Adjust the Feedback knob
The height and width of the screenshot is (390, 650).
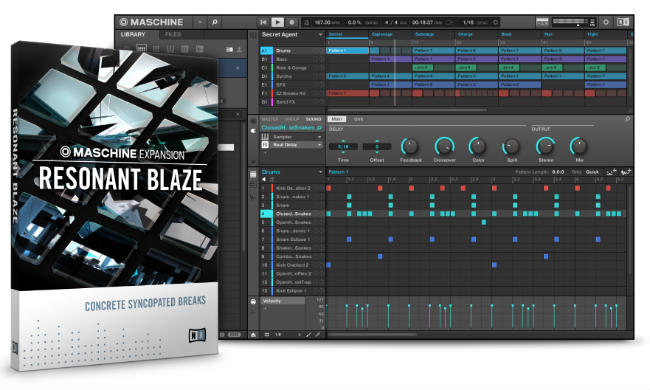click(410, 146)
